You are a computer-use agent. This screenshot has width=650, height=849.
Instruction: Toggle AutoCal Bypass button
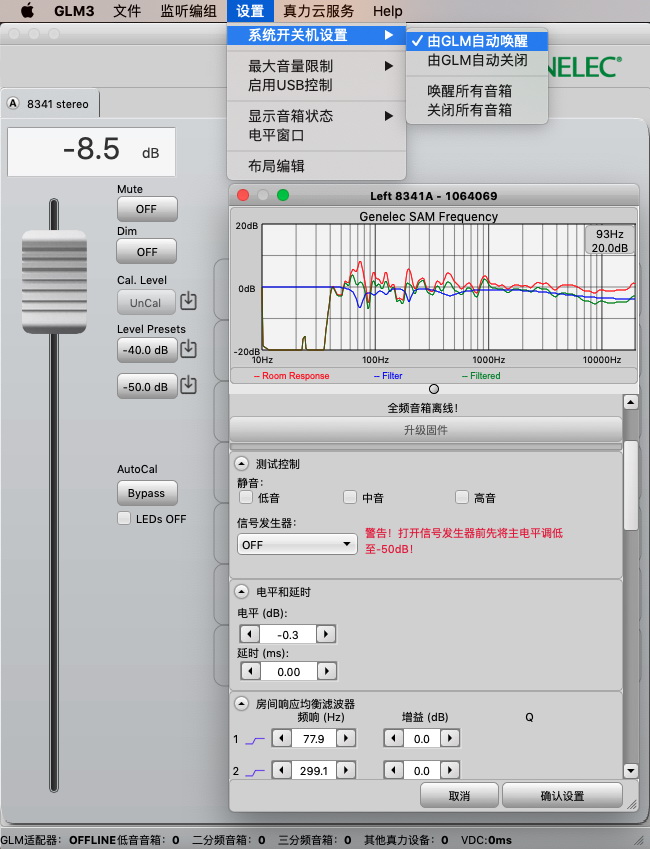[147, 493]
